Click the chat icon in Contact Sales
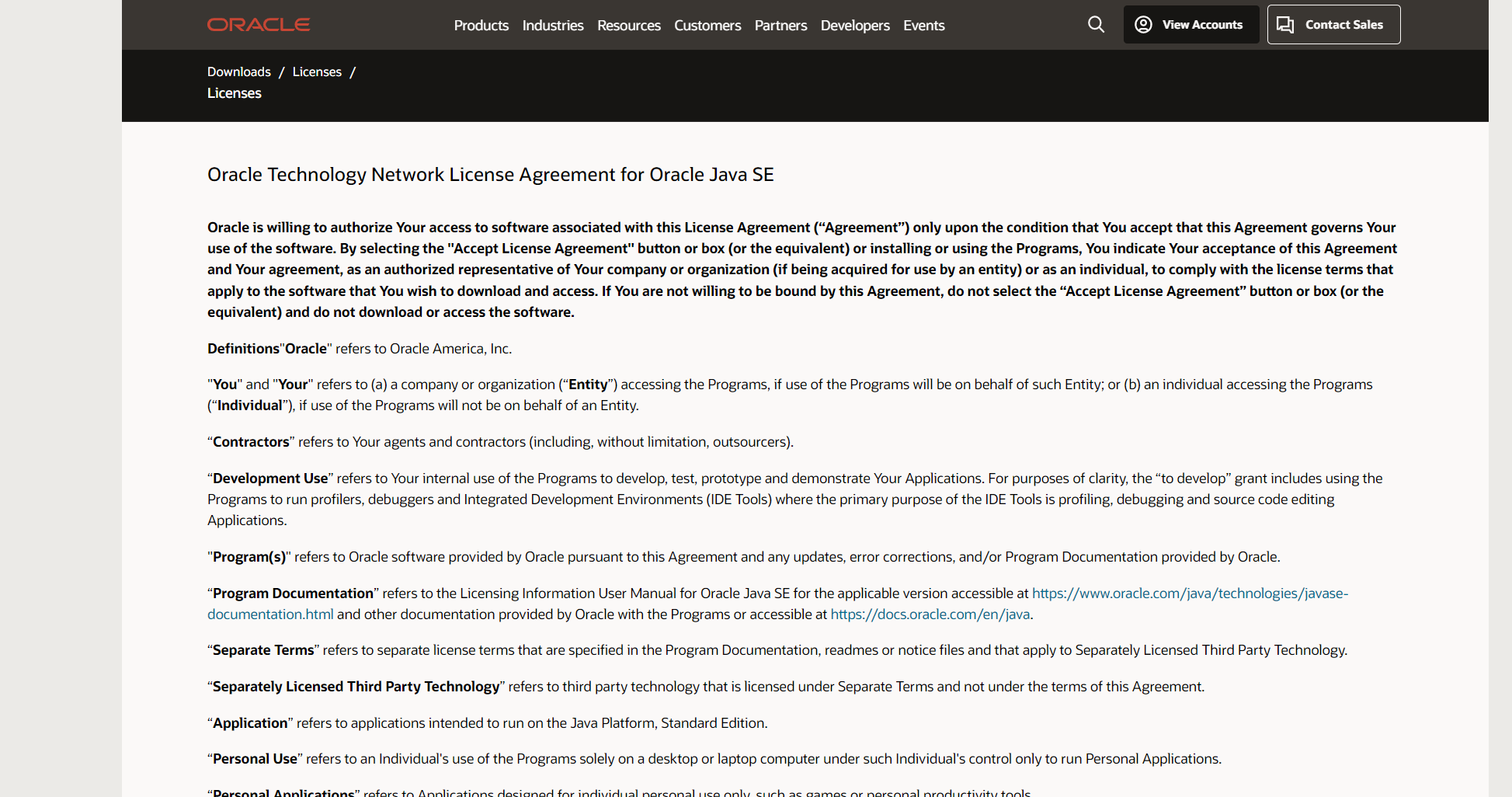1512x797 pixels. point(1285,25)
